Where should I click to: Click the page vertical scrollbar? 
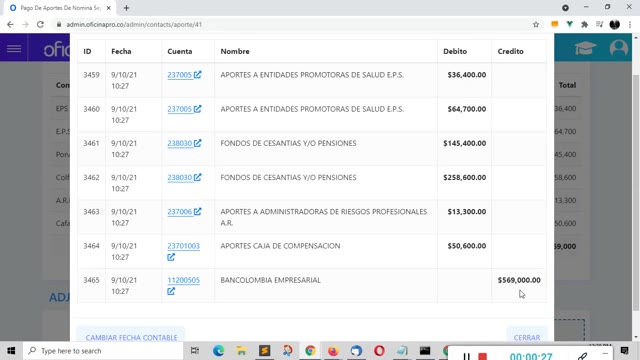[636, 192]
